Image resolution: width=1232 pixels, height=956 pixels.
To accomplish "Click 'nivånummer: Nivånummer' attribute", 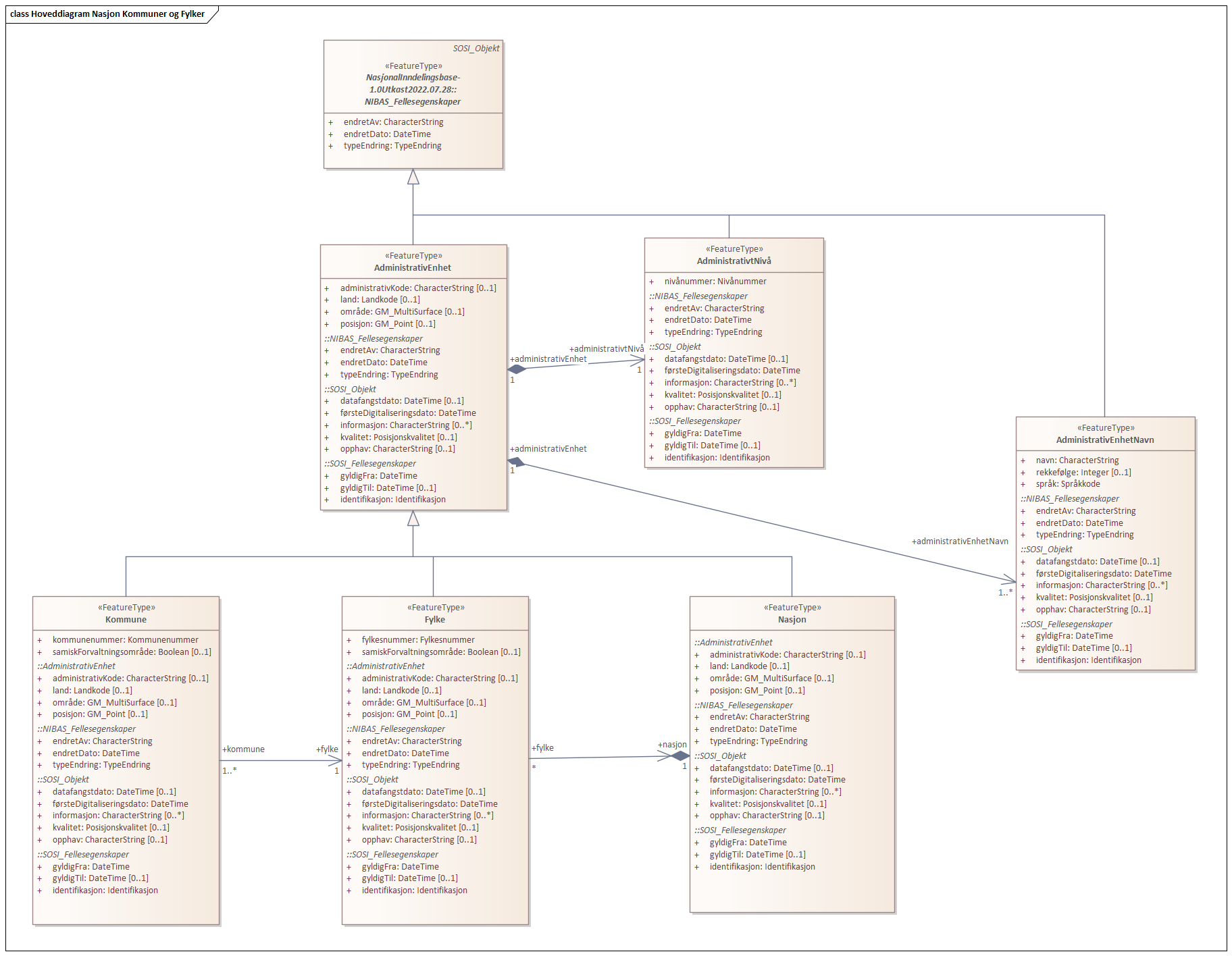I will (715, 282).
